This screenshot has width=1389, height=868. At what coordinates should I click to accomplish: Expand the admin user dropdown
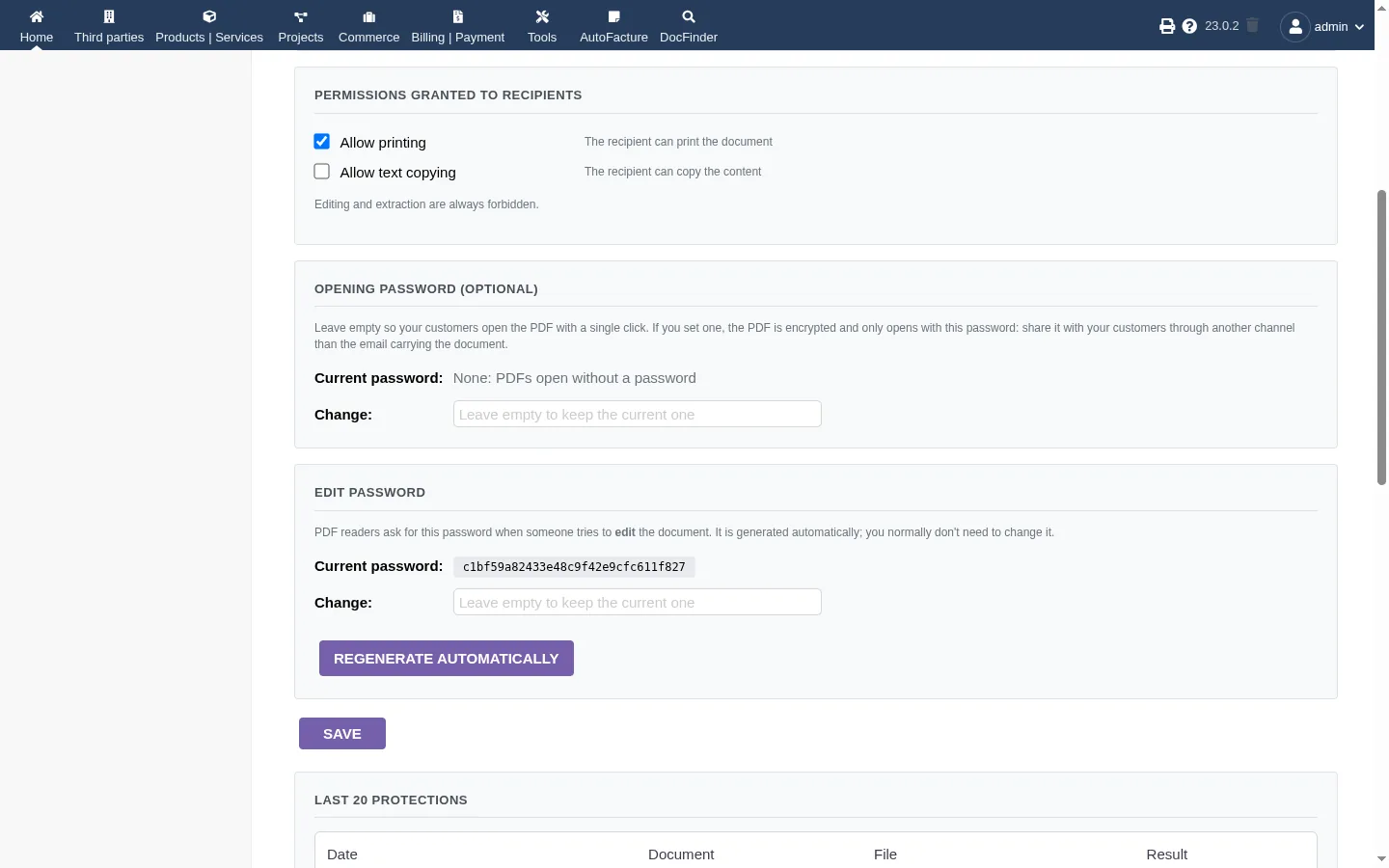click(1359, 27)
